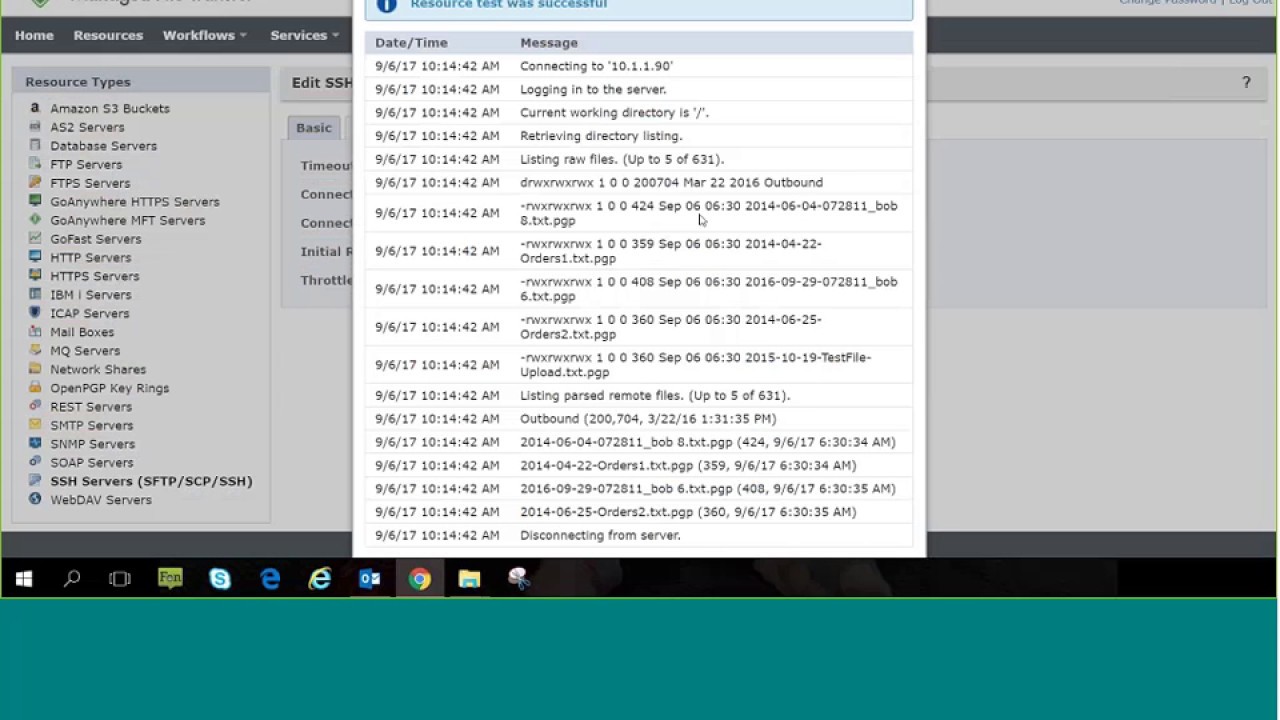Launch Skype from the taskbar
Viewport: 1280px width, 720px height.
(x=220, y=579)
